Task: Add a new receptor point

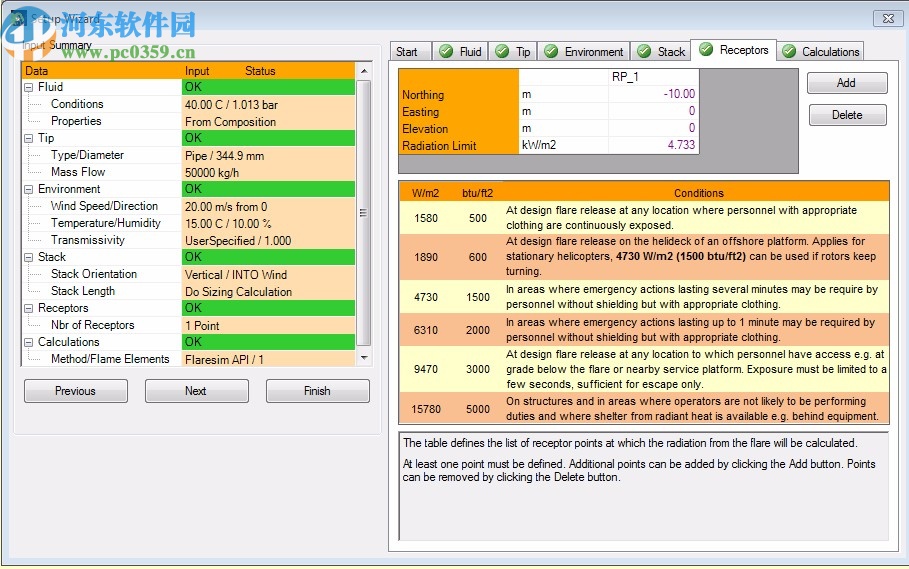Action: click(x=846, y=83)
